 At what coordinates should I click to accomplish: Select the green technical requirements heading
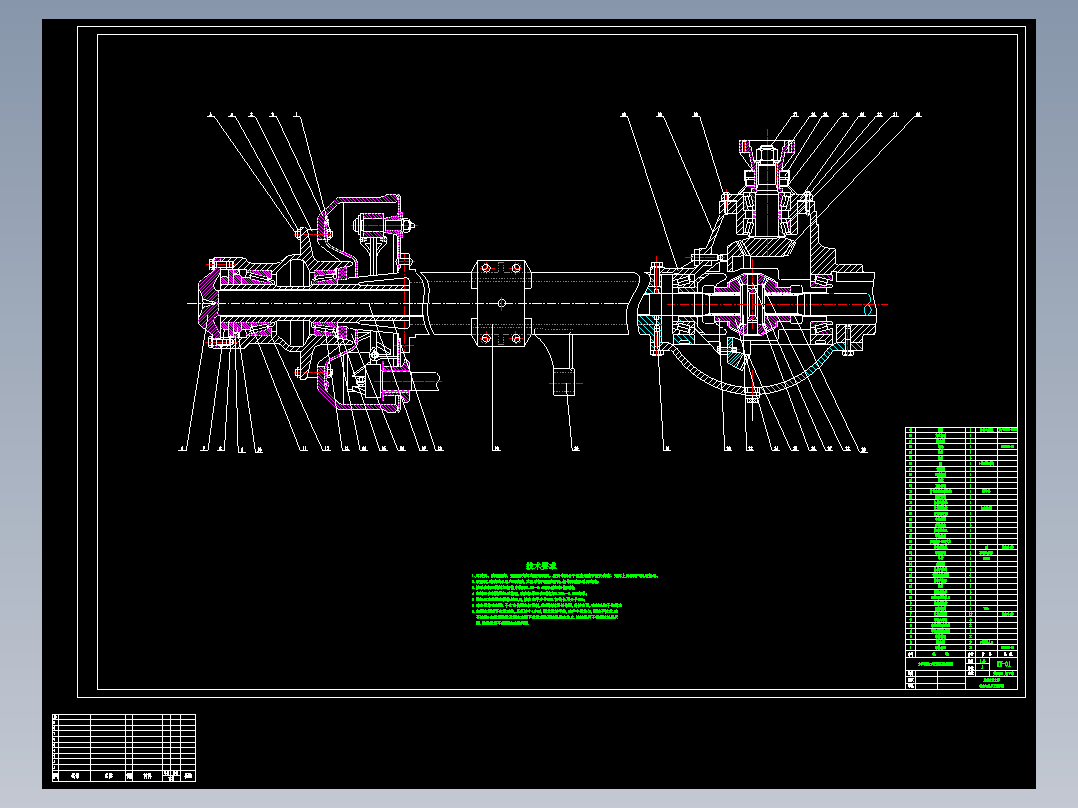pos(541,565)
